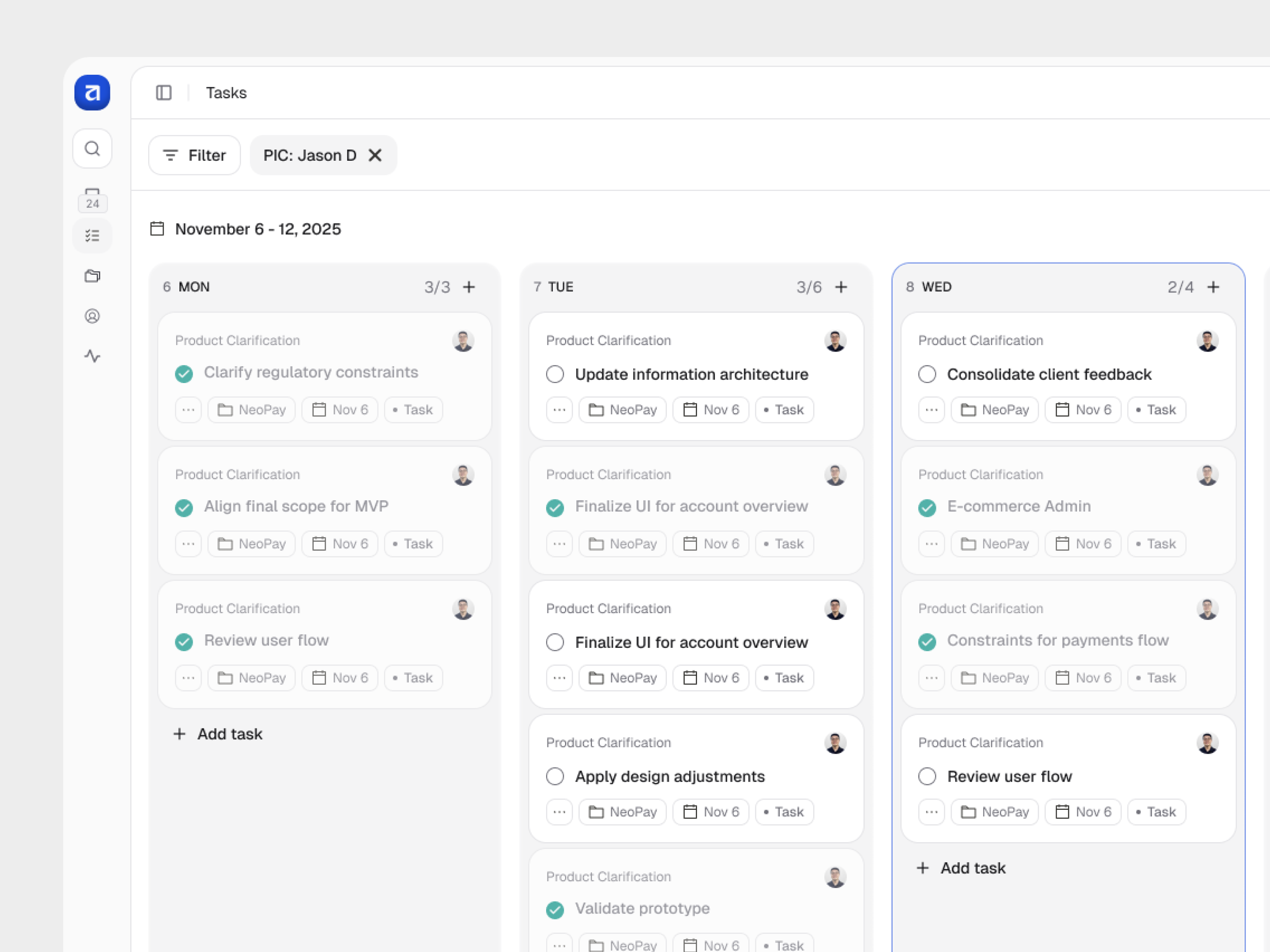Add a task with the TUE column plus icon

point(841,287)
